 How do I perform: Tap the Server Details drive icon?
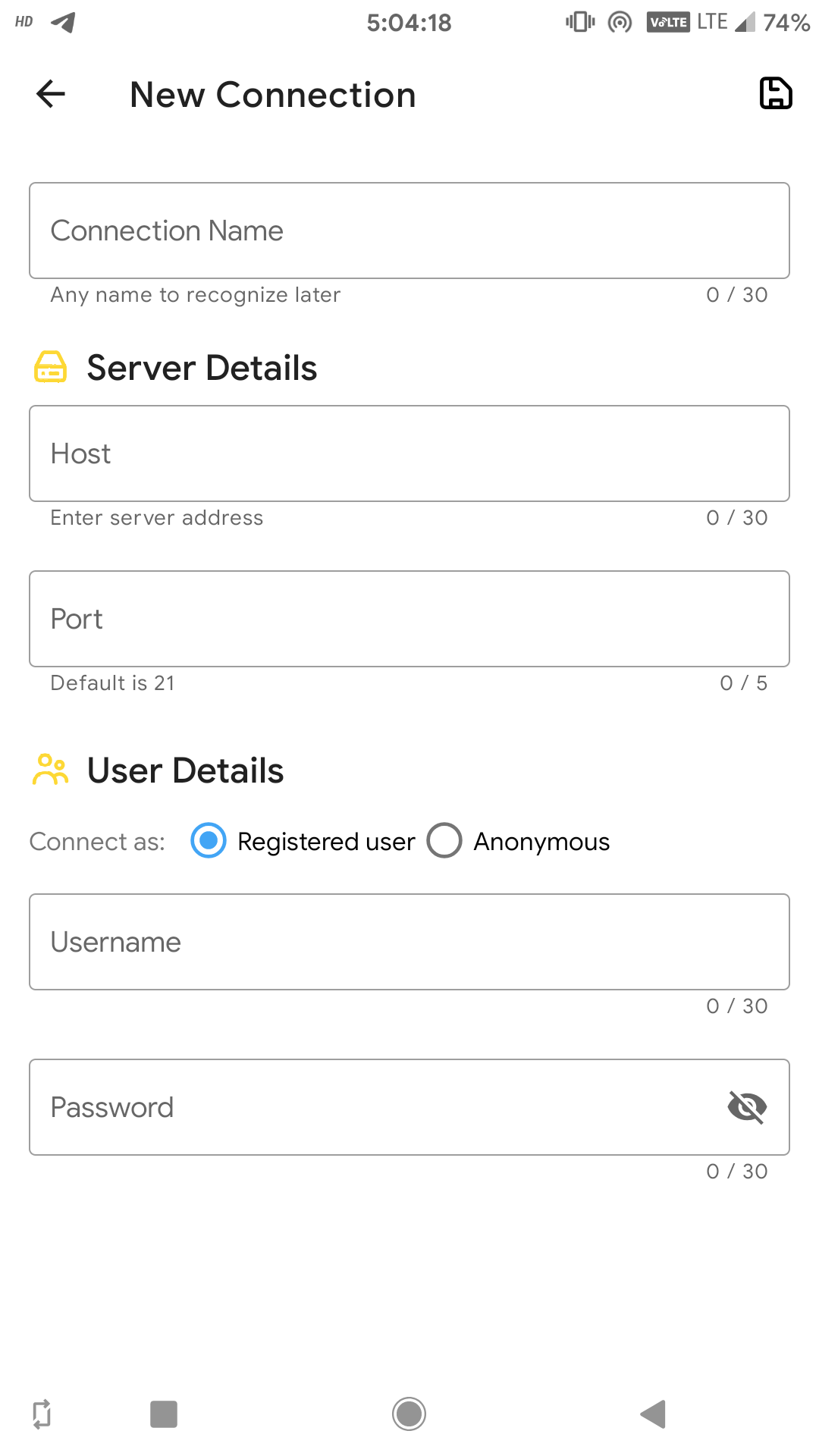click(x=51, y=367)
